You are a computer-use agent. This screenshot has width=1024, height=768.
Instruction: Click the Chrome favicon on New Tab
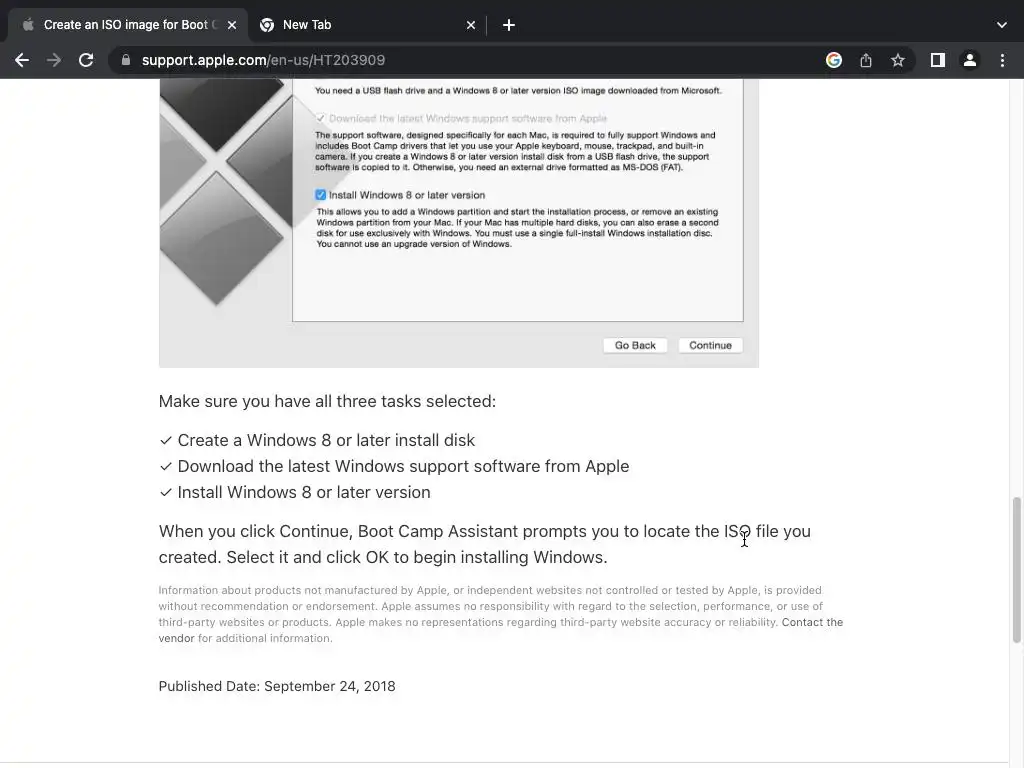pyautogui.click(x=266, y=25)
